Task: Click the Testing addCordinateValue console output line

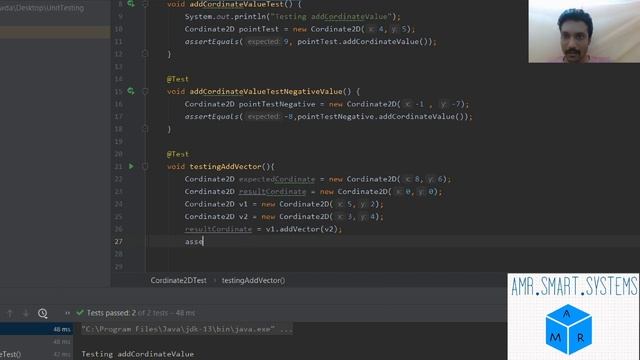Action: [138, 354]
